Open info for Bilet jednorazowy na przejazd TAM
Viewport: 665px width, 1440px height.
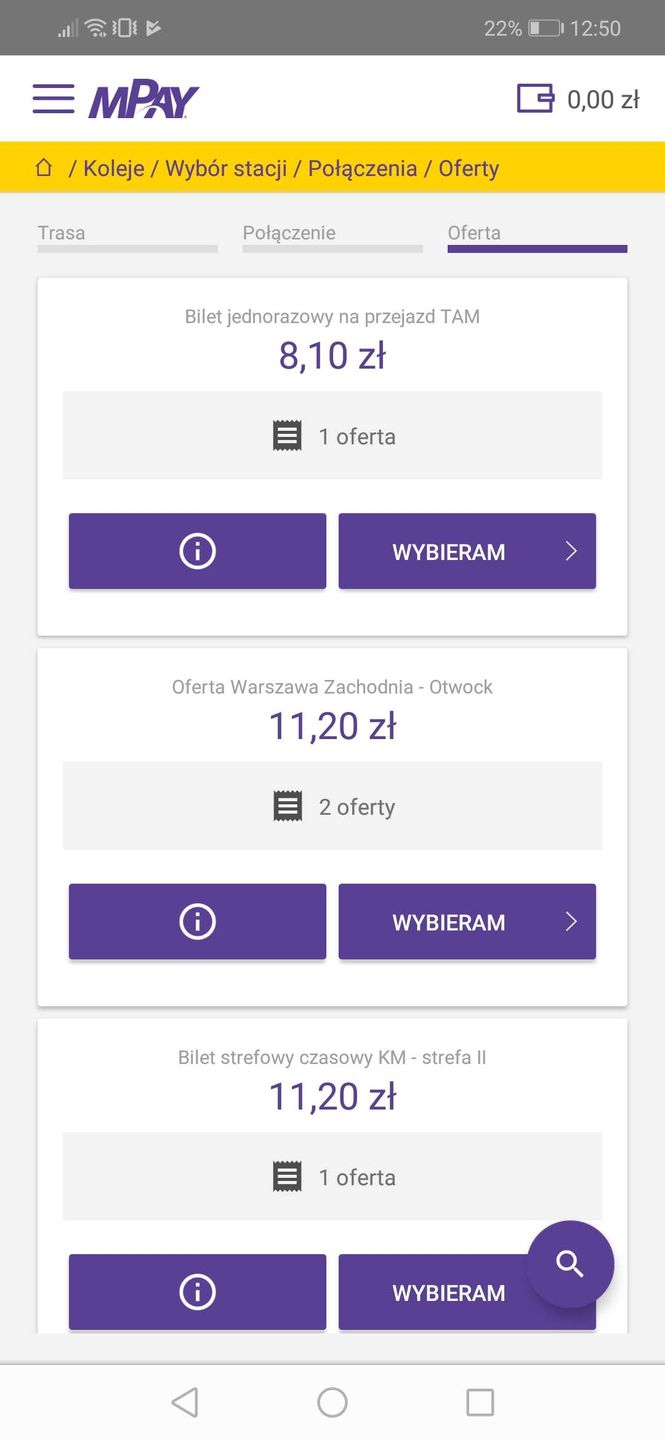coord(196,550)
